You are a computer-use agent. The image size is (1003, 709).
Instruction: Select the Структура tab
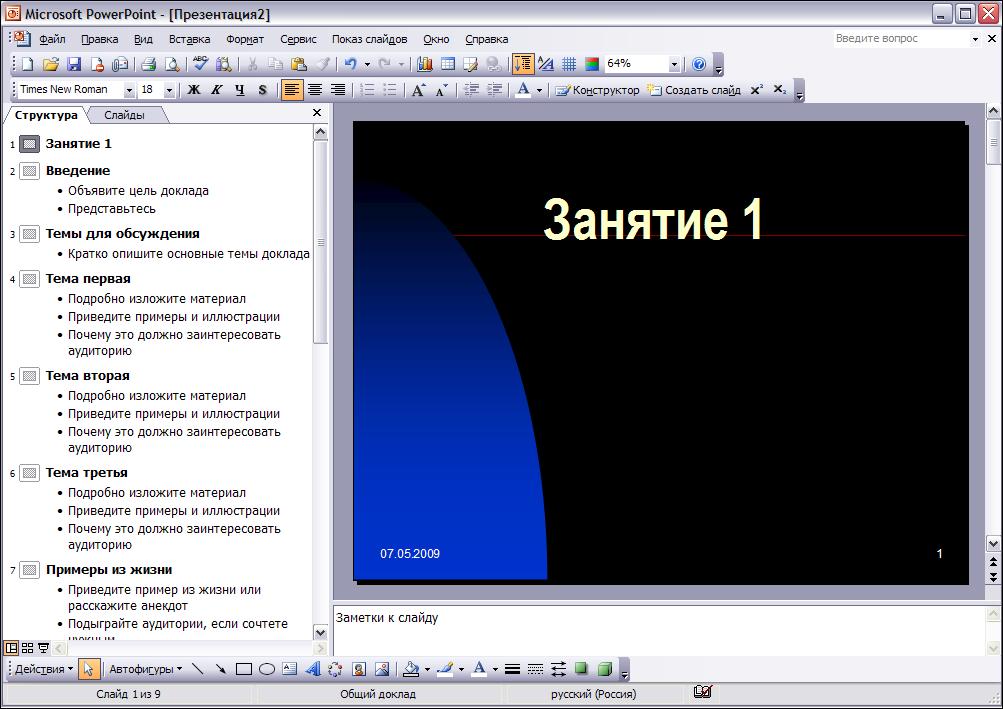46,115
